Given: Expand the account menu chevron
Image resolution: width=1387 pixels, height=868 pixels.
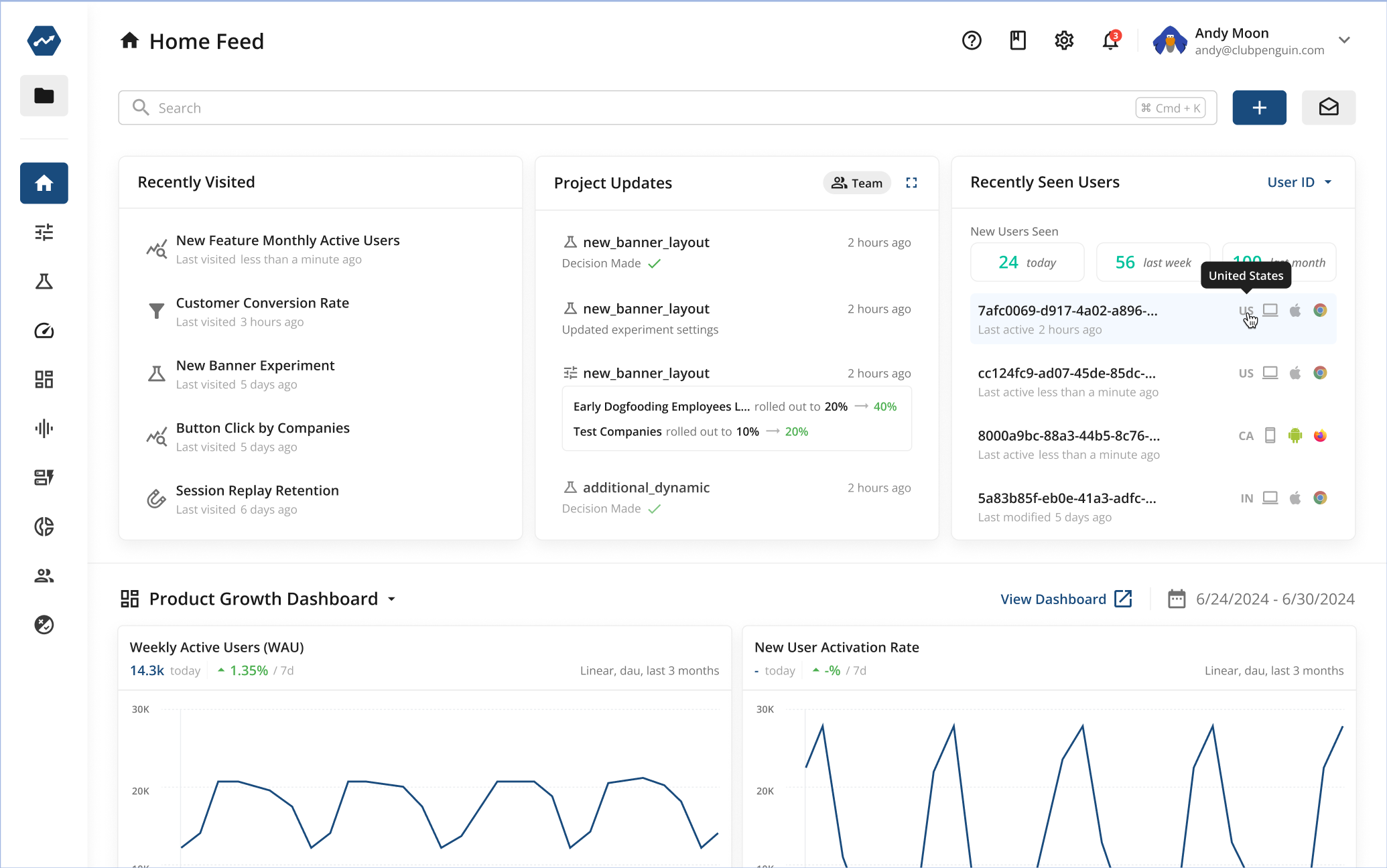Looking at the screenshot, I should [x=1344, y=40].
